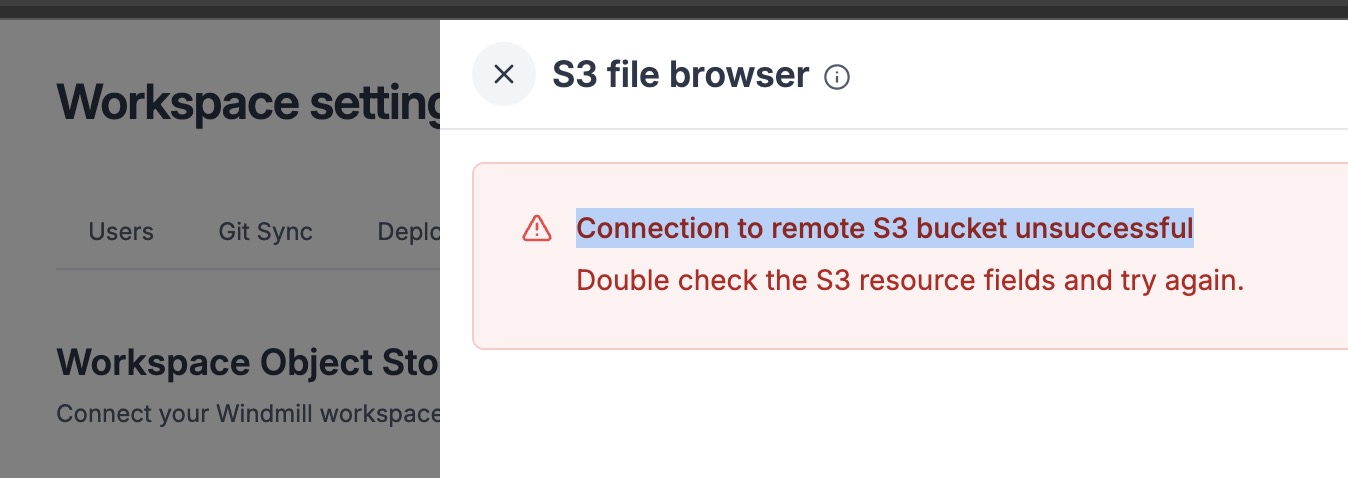The width and height of the screenshot is (1348, 478).
Task: Click the Workspace Object Storage section heading
Action: [248, 362]
